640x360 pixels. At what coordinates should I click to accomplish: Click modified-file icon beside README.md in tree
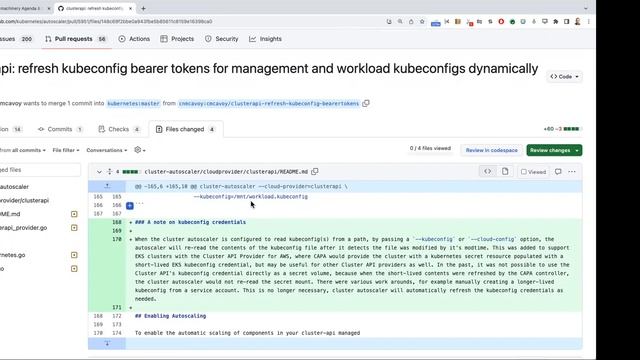pyautogui.click(x=74, y=214)
